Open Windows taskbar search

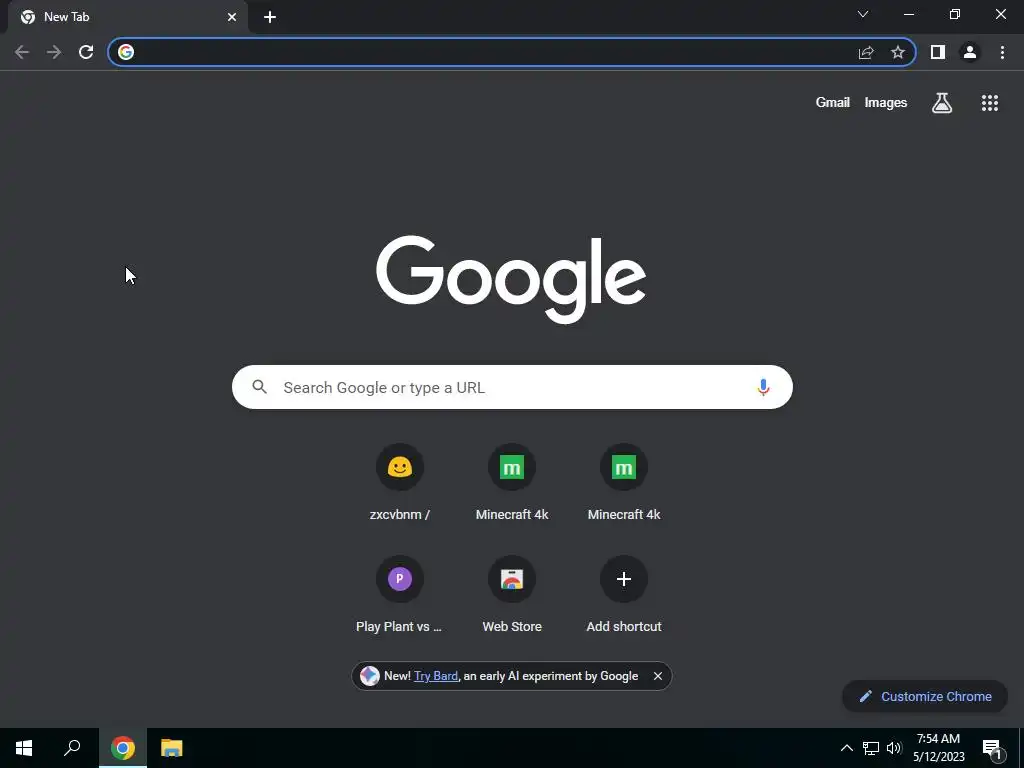72,748
